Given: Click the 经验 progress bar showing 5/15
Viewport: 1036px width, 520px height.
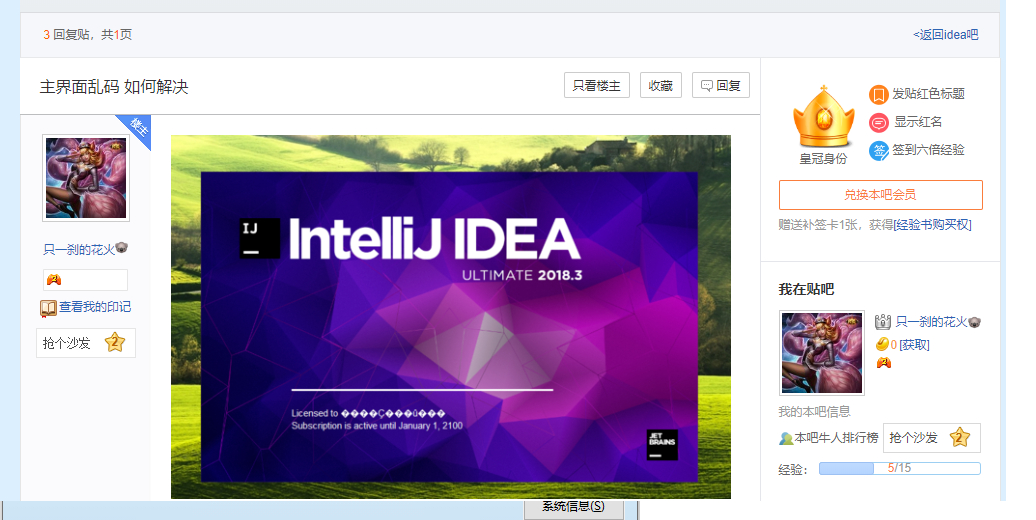Looking at the screenshot, I should point(900,468).
